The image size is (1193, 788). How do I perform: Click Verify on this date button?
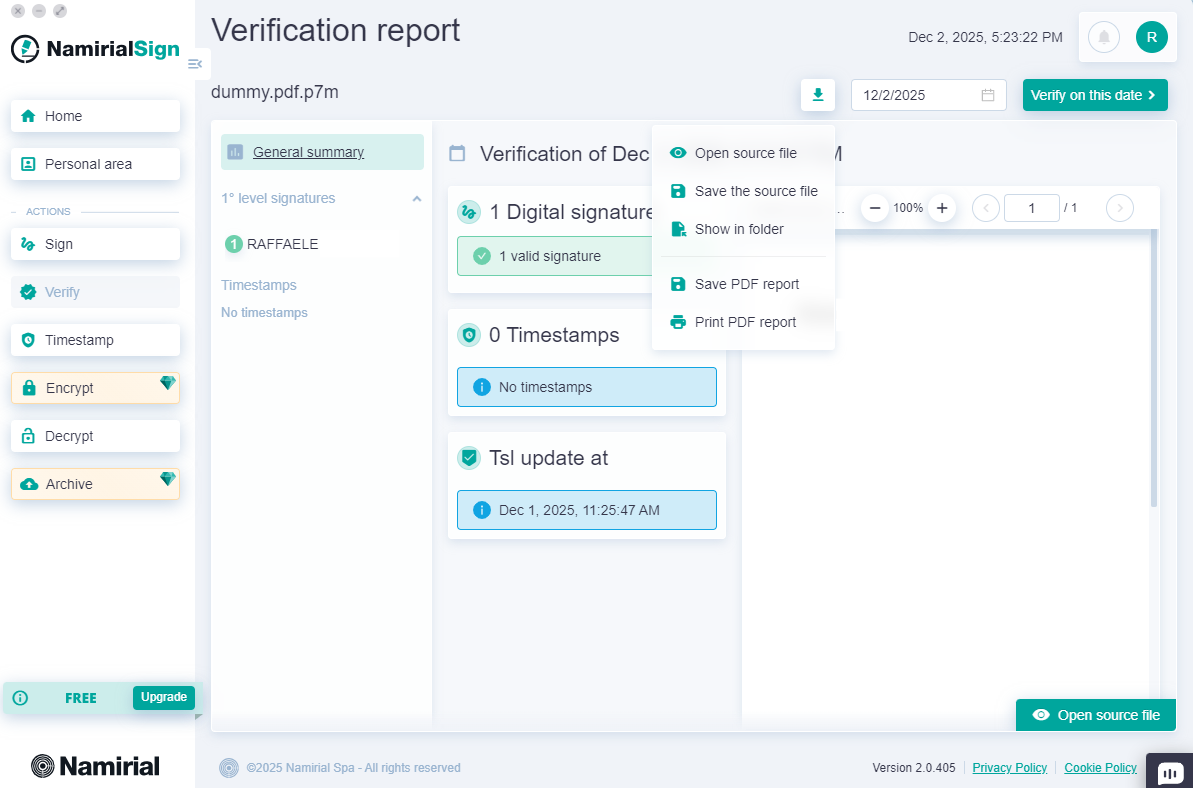(x=1094, y=95)
